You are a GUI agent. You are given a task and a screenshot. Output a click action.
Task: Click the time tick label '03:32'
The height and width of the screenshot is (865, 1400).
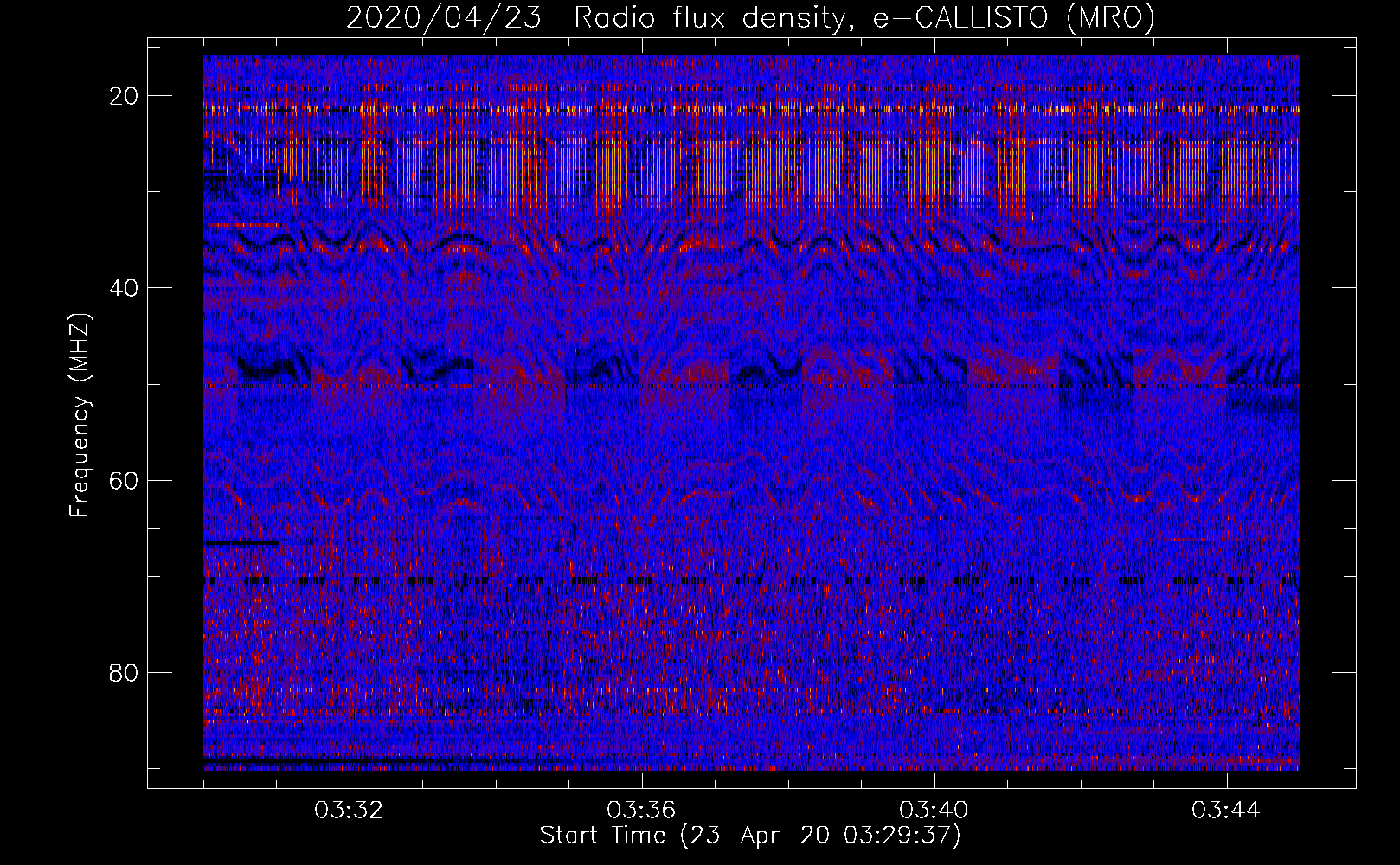tap(349, 811)
